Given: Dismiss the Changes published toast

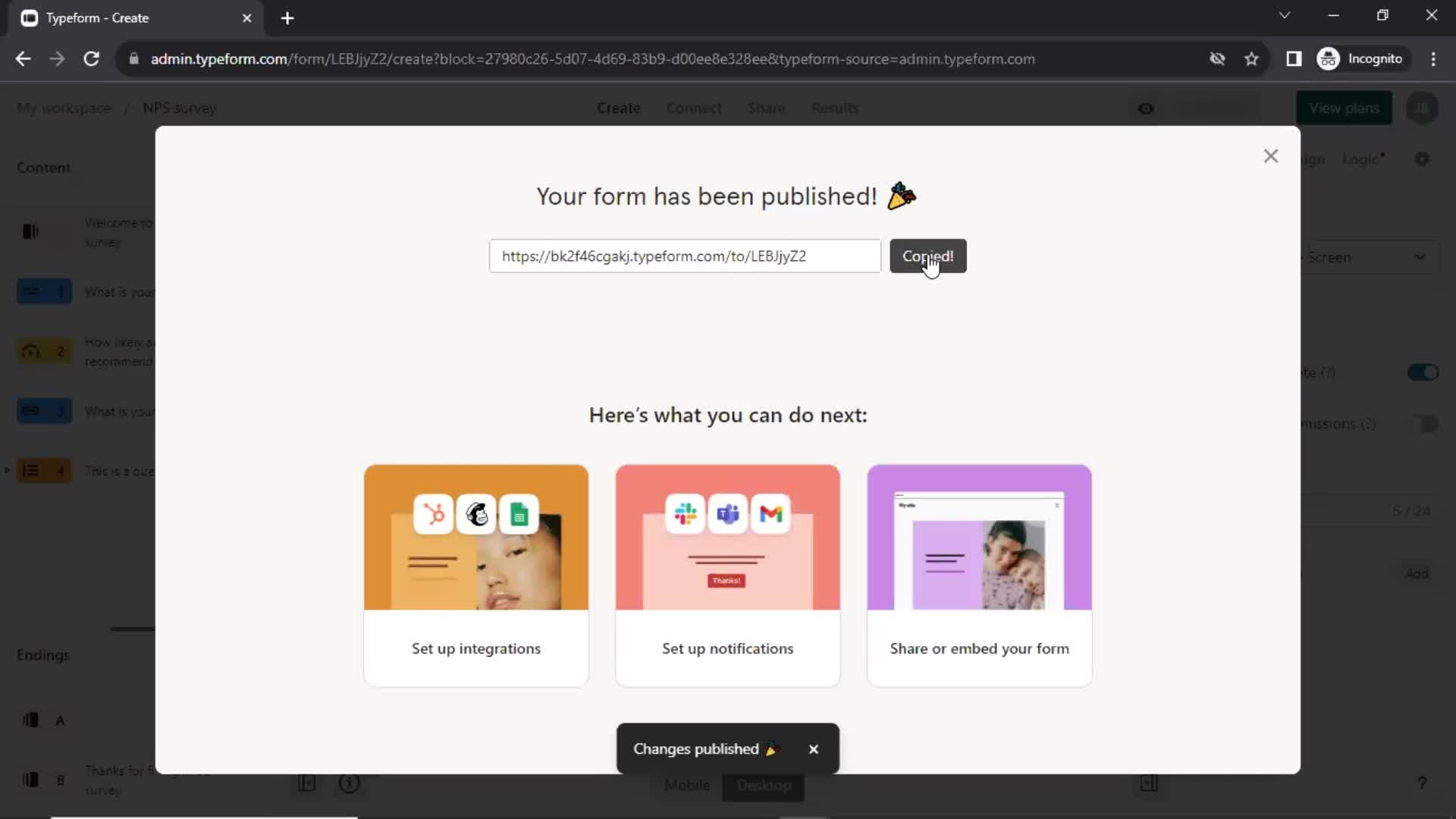Looking at the screenshot, I should [x=814, y=749].
